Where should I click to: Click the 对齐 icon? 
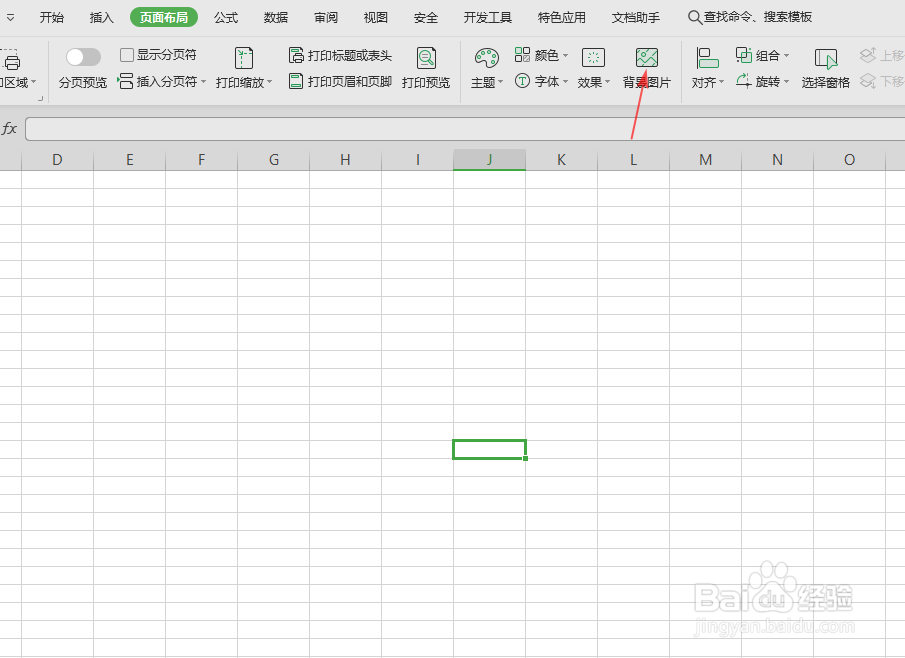pos(707,58)
